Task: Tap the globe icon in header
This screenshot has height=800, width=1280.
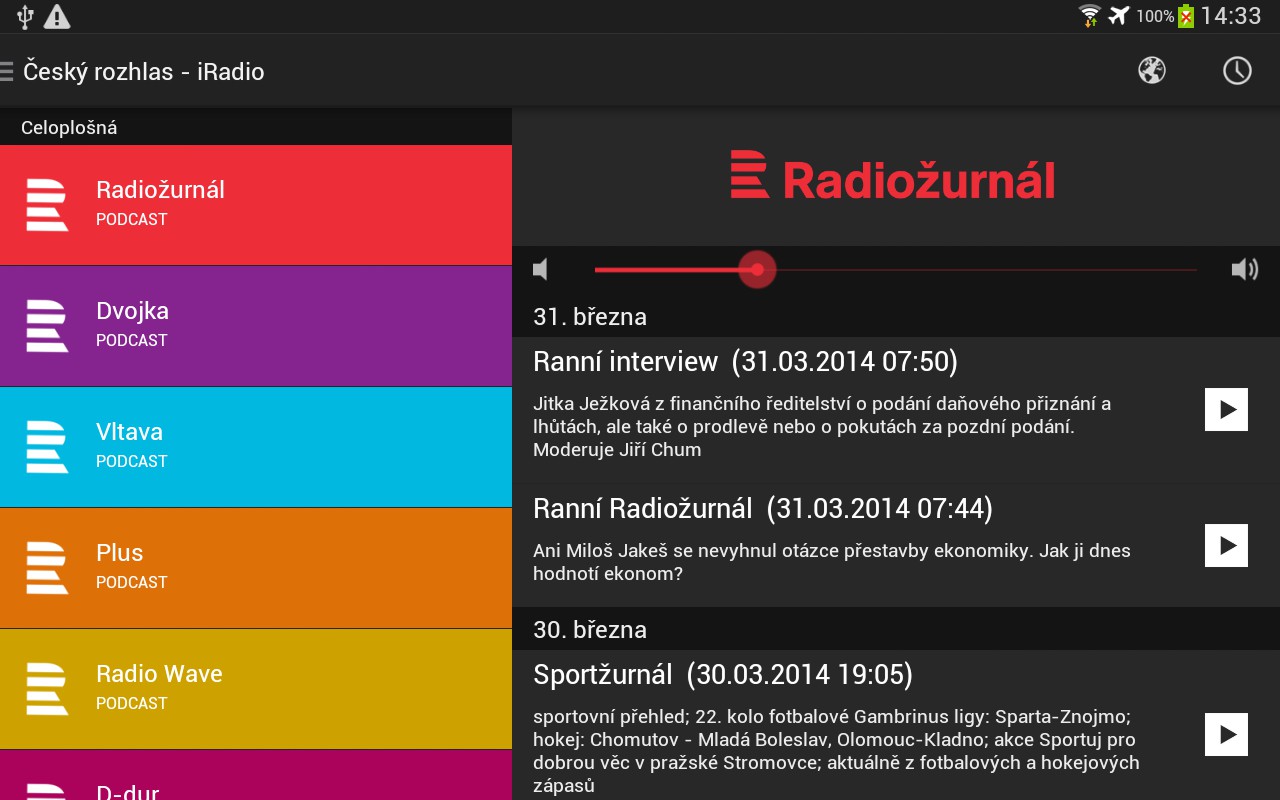Action: [x=1152, y=70]
